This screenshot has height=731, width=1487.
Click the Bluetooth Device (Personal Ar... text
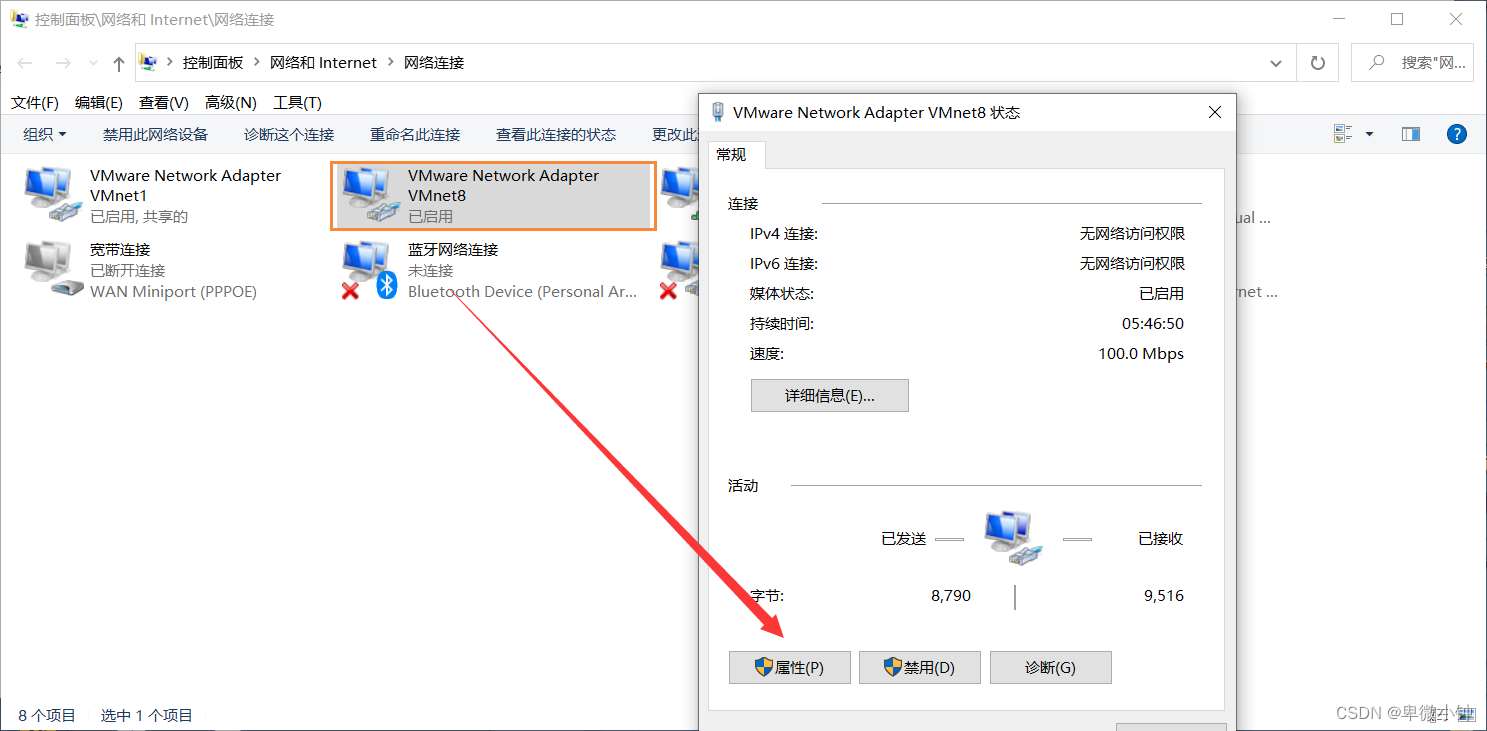(x=522, y=292)
